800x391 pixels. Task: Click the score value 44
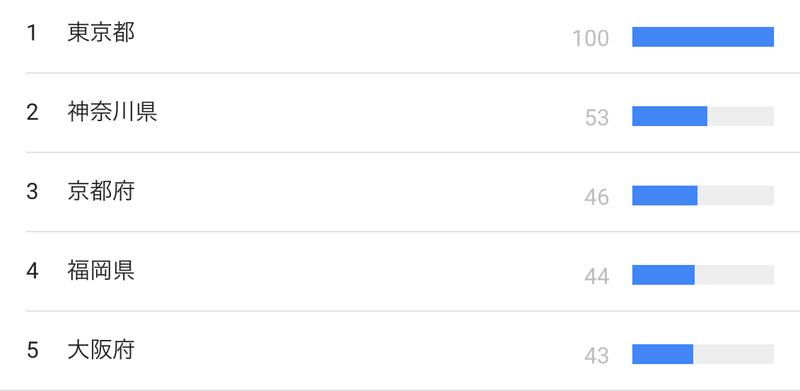click(597, 277)
